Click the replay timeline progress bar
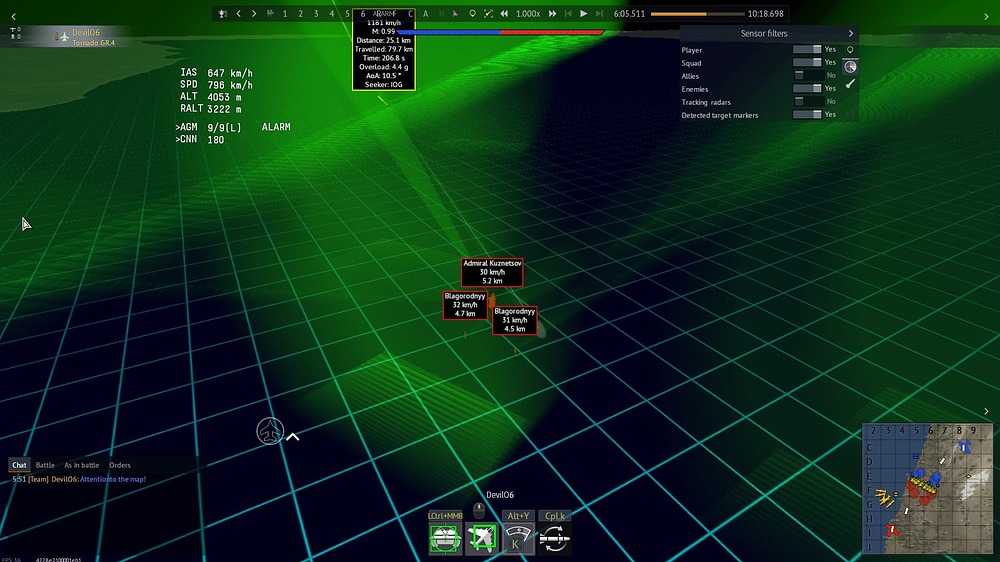 pos(697,13)
